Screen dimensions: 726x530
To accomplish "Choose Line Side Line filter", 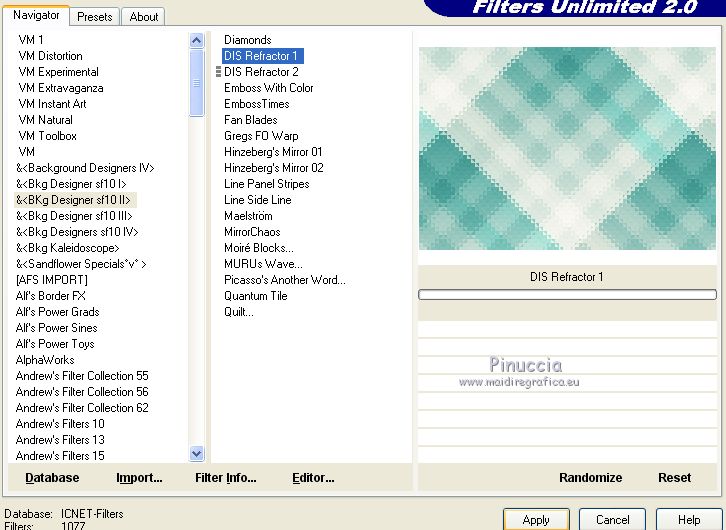I will pyautogui.click(x=257, y=200).
